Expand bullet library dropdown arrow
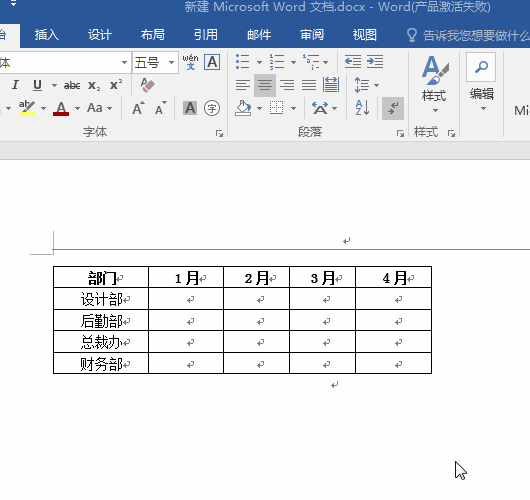530x500 pixels. point(259,63)
